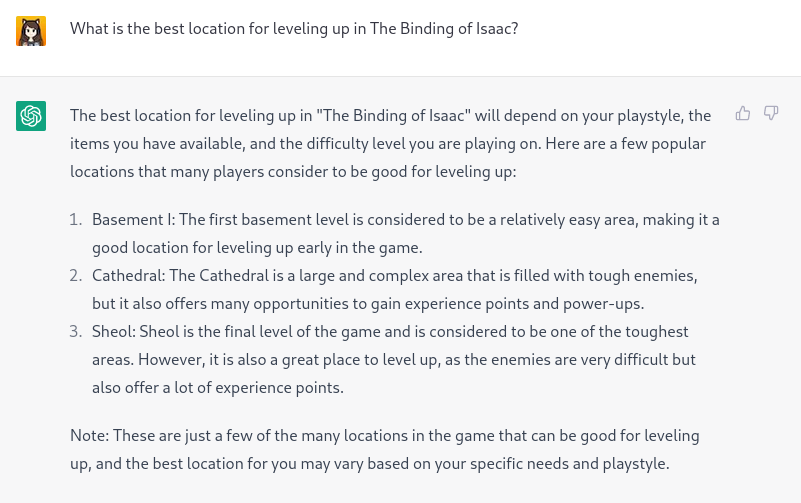Click the thumbs up icon
801x503 pixels.
coord(743,113)
